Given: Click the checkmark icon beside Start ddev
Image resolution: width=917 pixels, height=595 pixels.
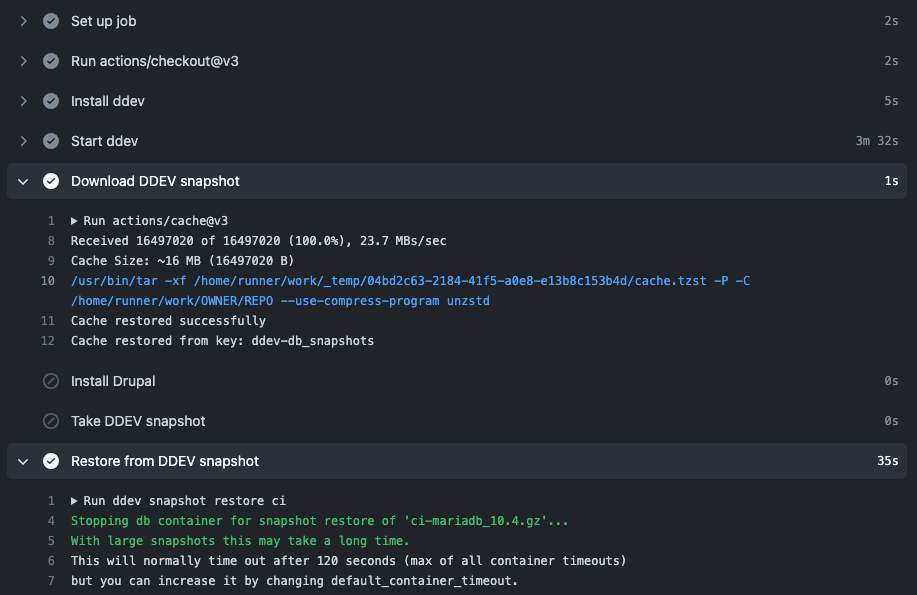Looking at the screenshot, I should (50, 141).
